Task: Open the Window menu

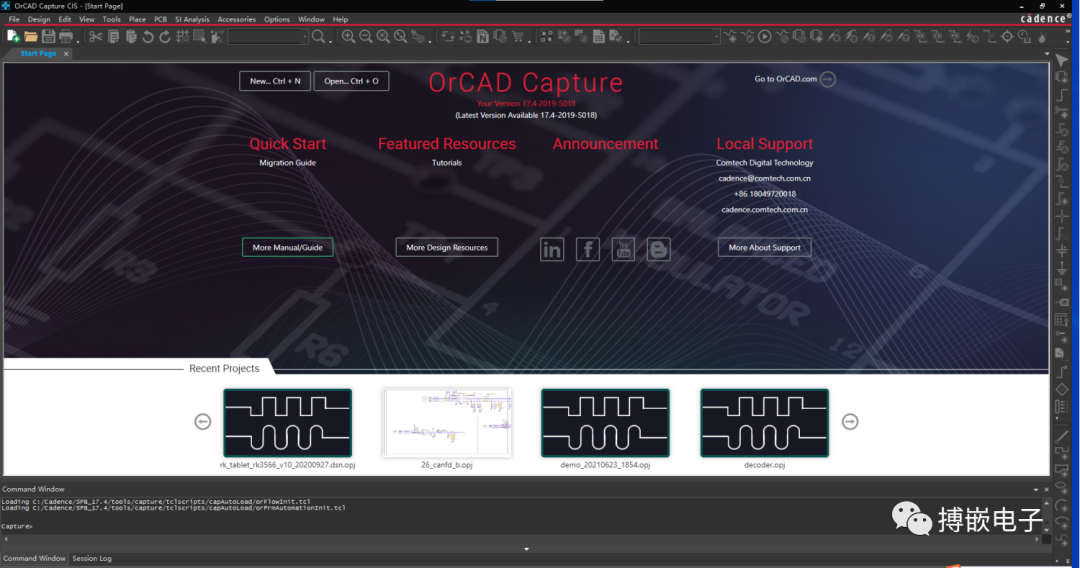Action: (x=311, y=19)
